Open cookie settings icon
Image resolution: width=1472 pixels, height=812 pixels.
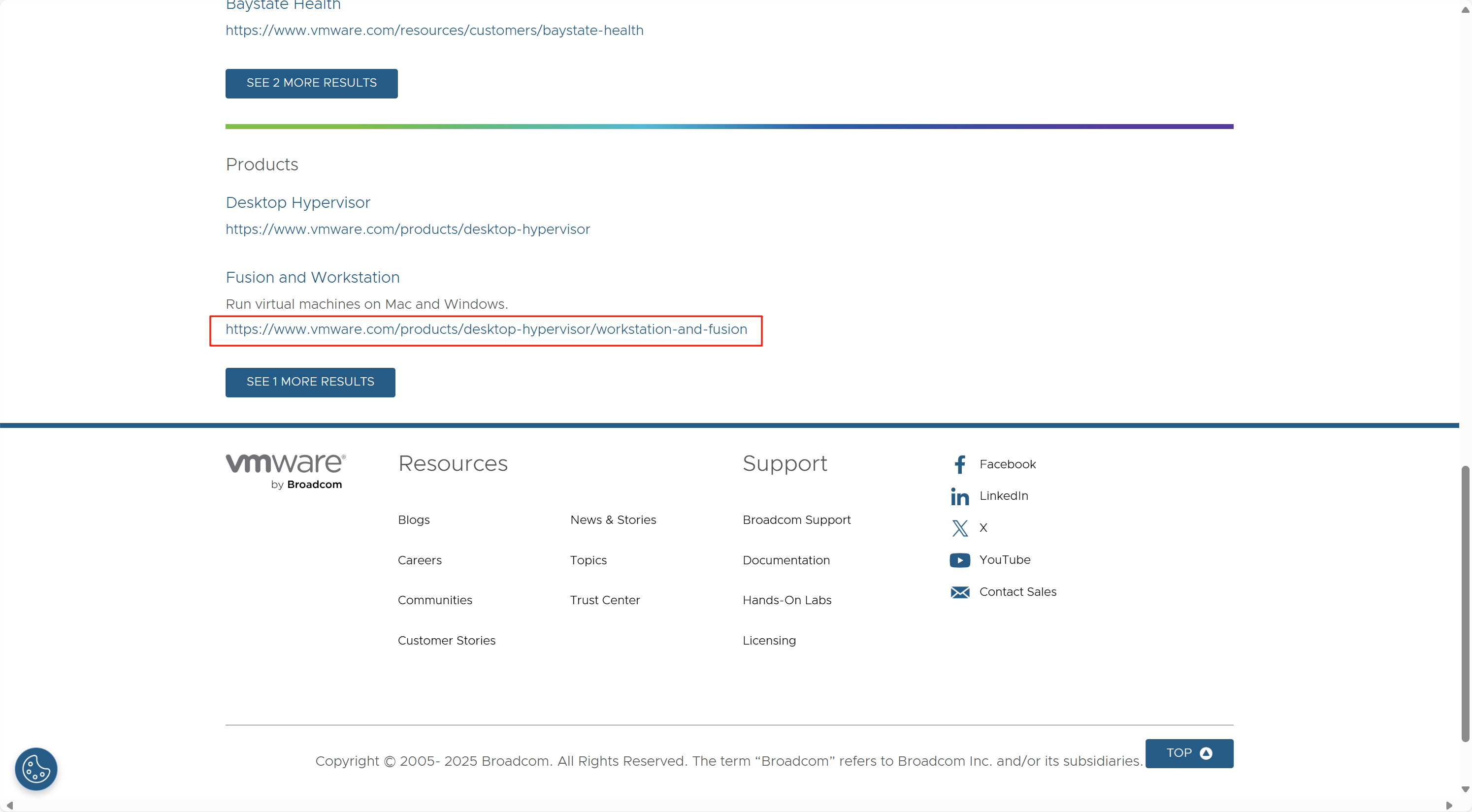tap(36, 769)
